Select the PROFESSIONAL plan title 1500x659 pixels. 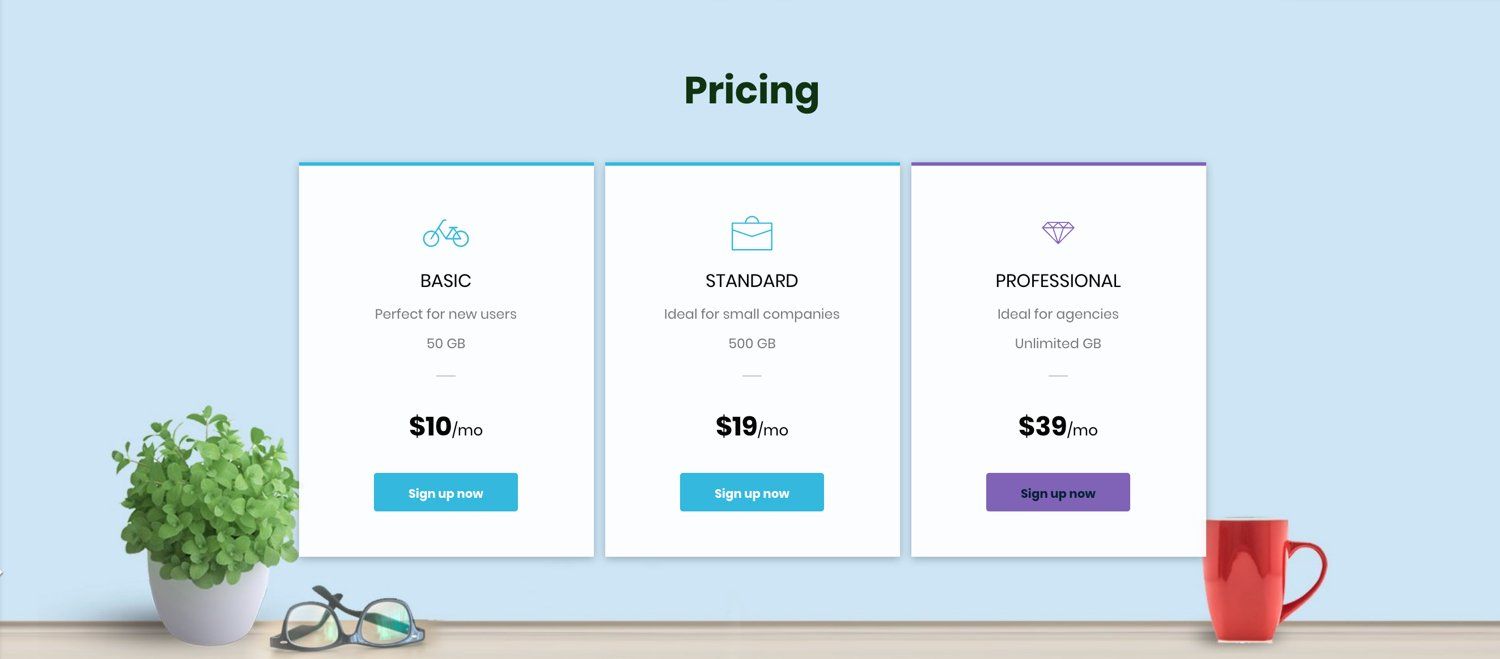(x=1058, y=281)
